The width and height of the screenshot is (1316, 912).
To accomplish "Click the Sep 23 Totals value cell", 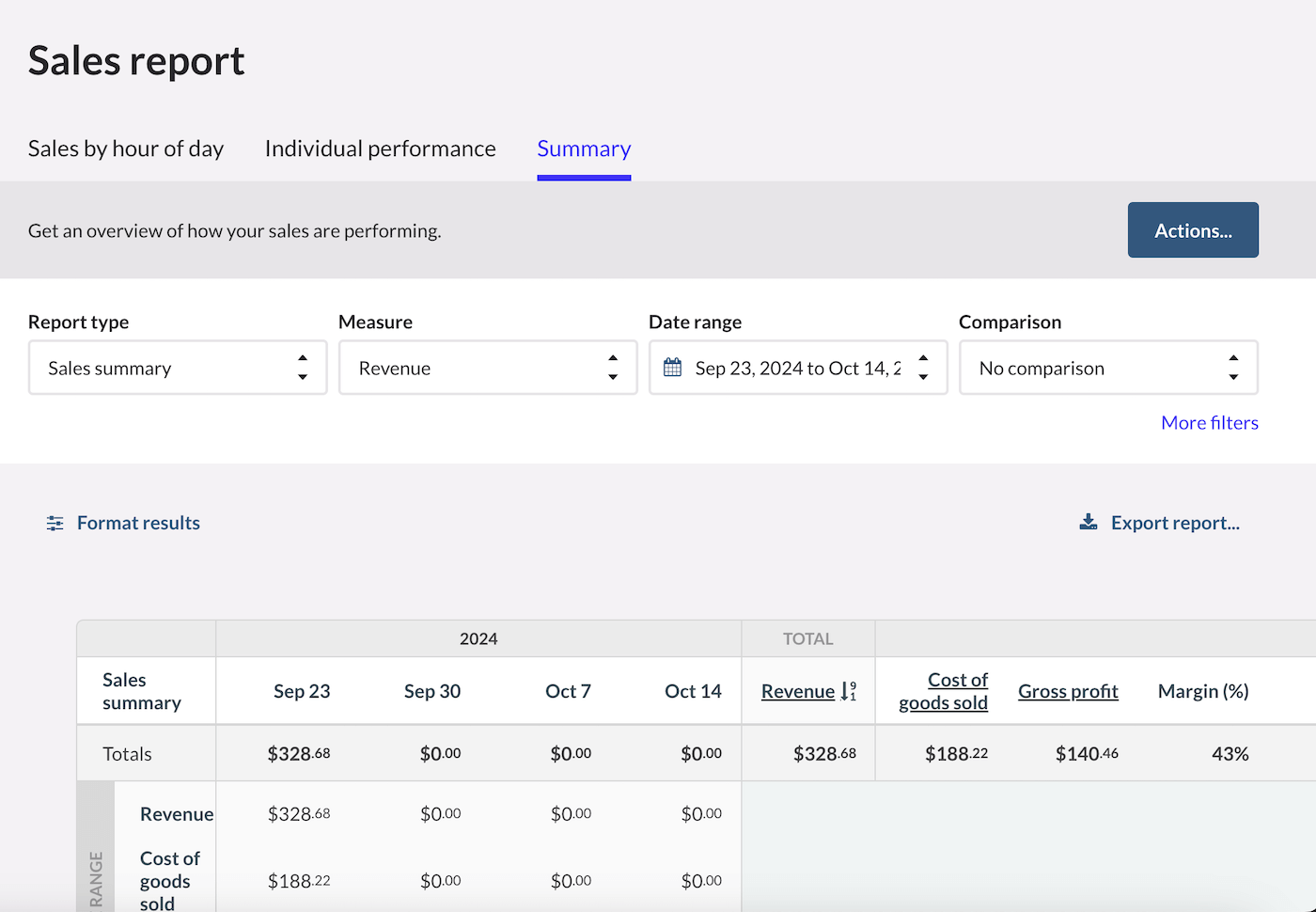I will click(x=298, y=754).
